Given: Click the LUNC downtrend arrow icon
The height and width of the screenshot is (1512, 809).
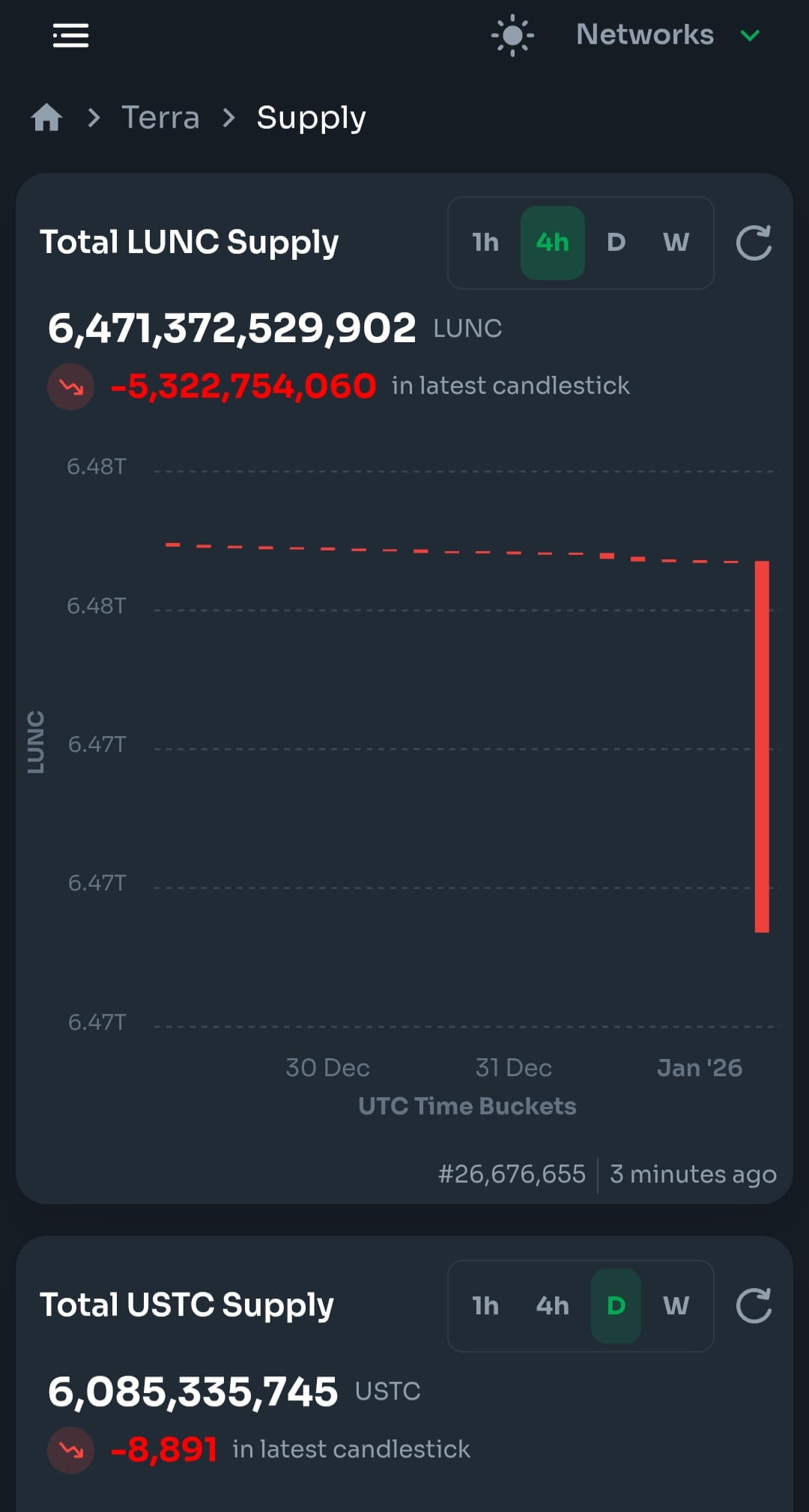Looking at the screenshot, I should pos(71,386).
